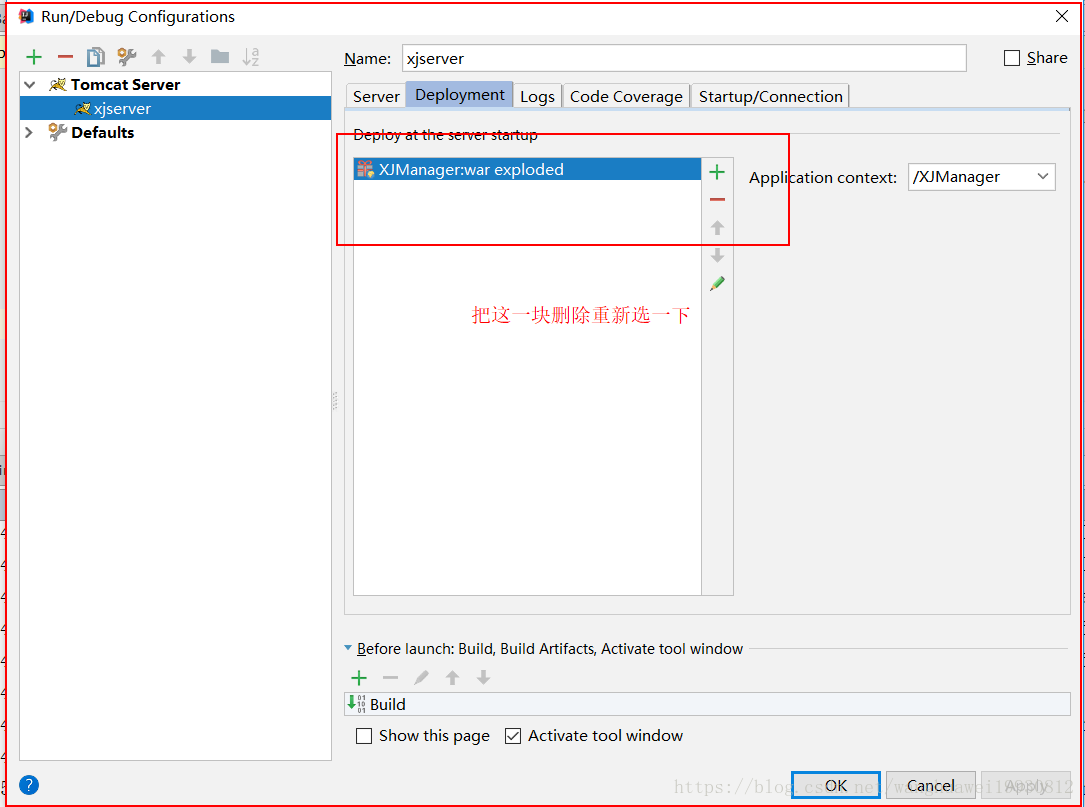Toggle the Share checkbox
This screenshot has height=807, width=1085.
tap(1012, 58)
